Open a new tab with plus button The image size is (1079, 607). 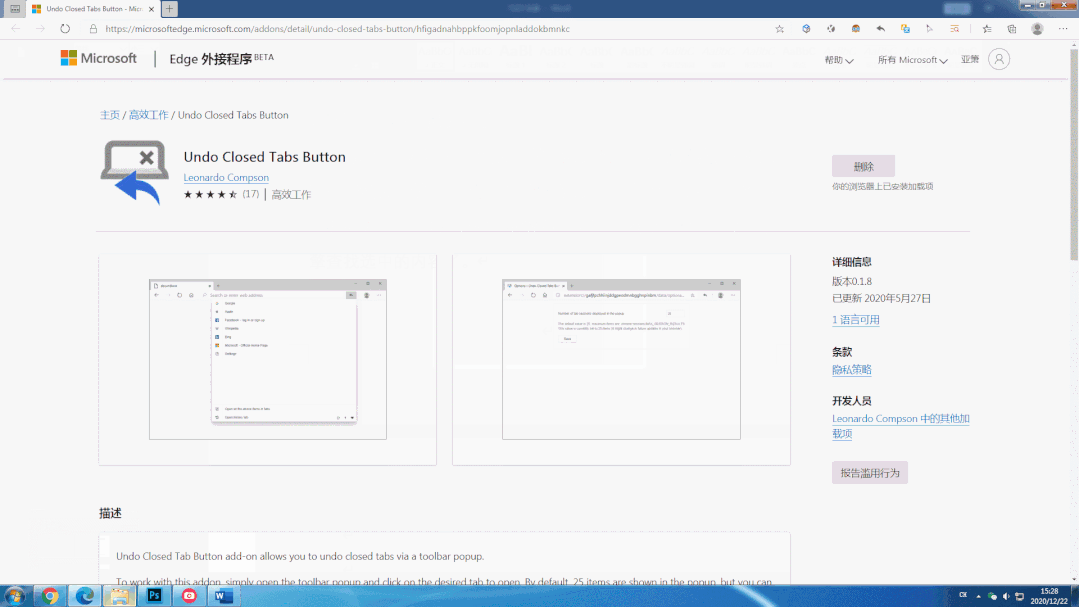(x=169, y=9)
